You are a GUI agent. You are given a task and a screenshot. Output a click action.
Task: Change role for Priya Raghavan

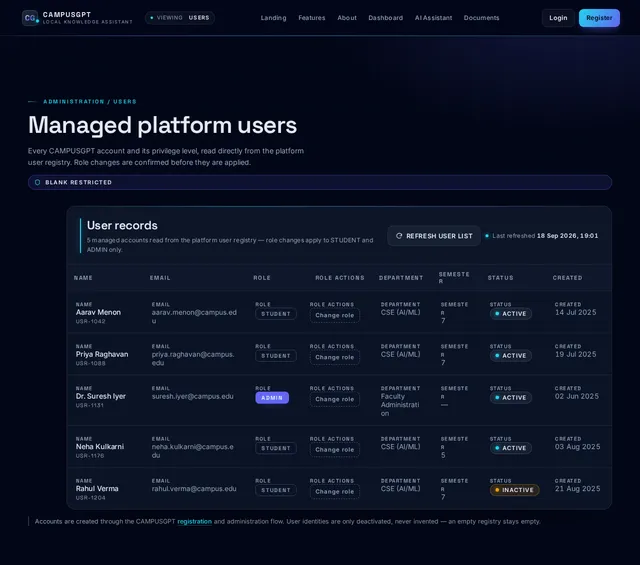(334, 358)
